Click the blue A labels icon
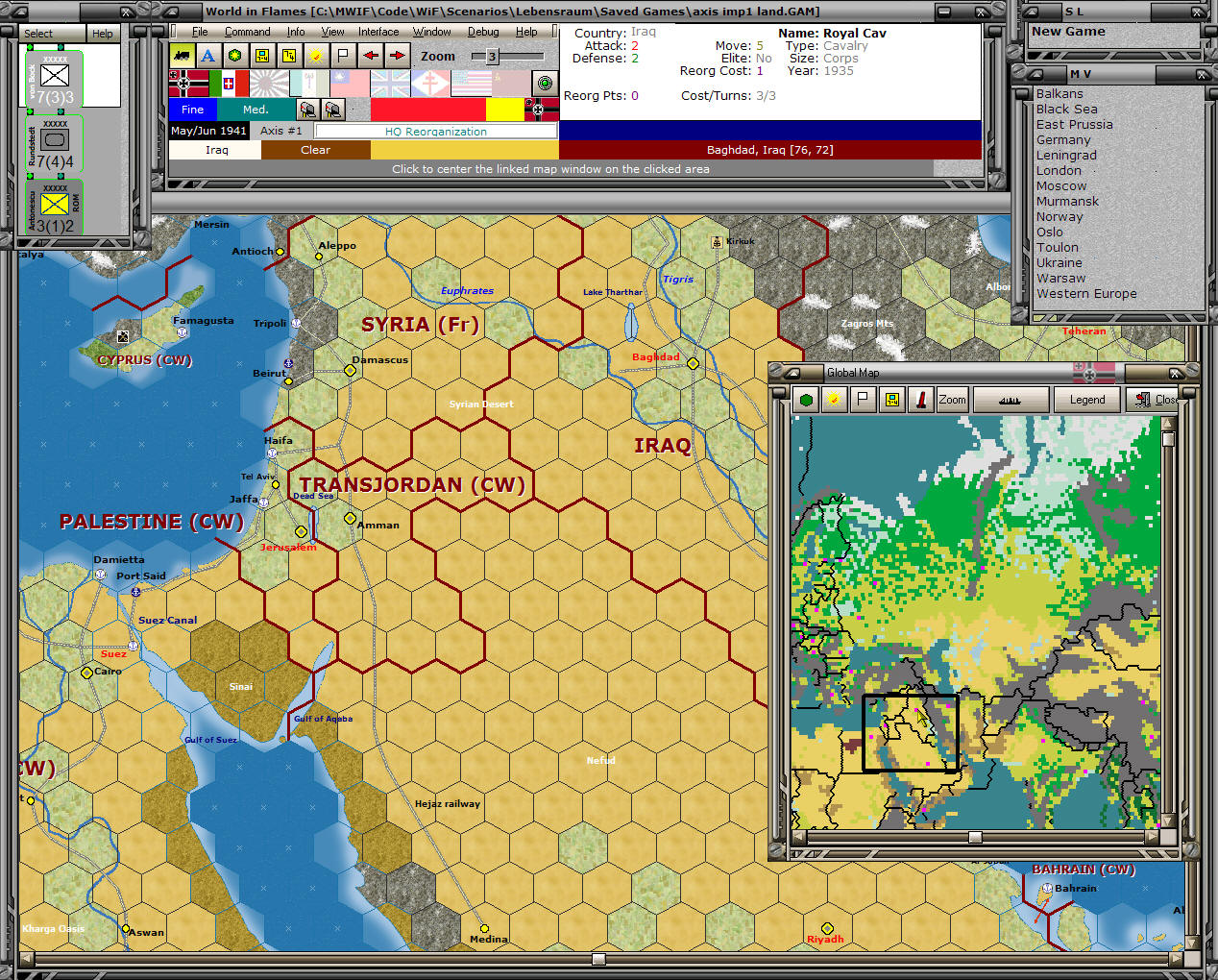The image size is (1218, 980). 209,56
